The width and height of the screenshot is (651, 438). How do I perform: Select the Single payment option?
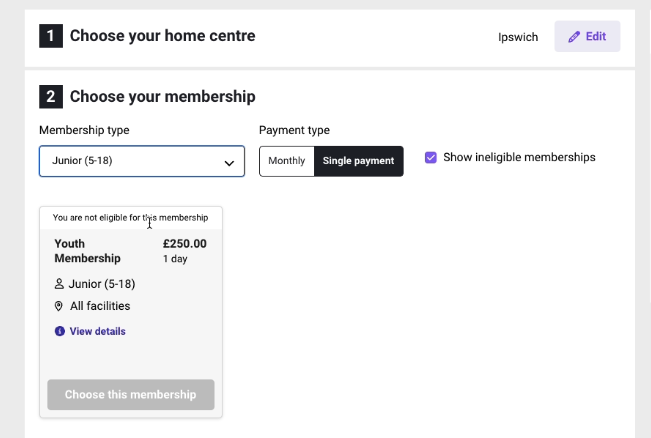pyautogui.click(x=359, y=161)
